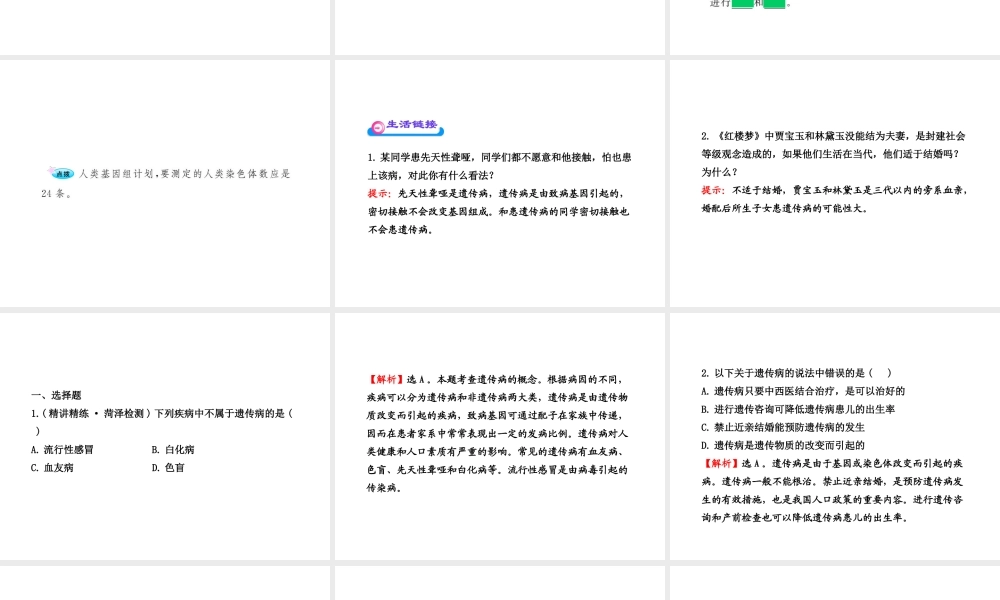The image size is (1000, 600).
Task: Click option 'A. 遗传病只要中西医结合治疗,是可以治好的'
Action: pyautogui.click(x=803, y=391)
